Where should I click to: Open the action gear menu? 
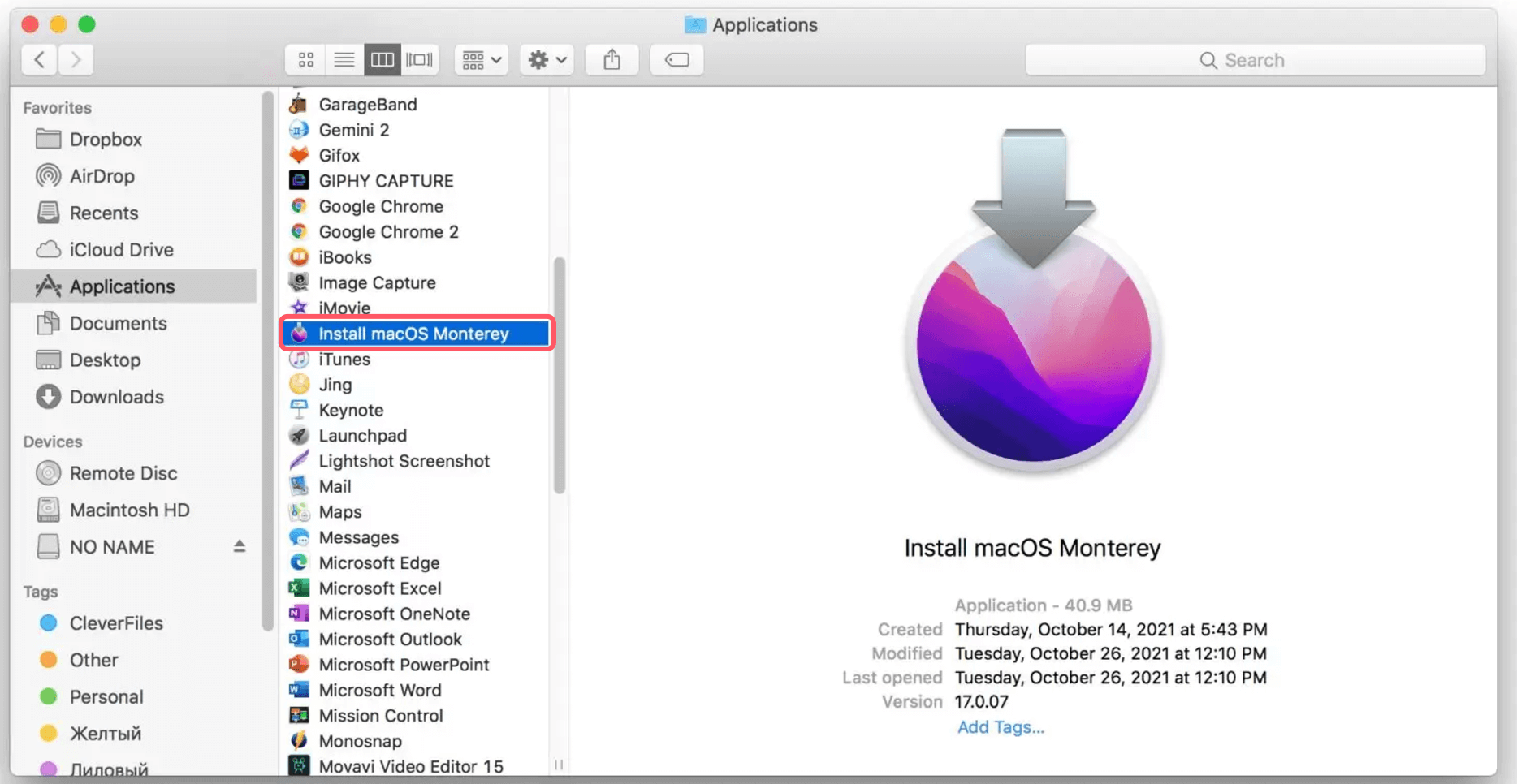coord(546,59)
